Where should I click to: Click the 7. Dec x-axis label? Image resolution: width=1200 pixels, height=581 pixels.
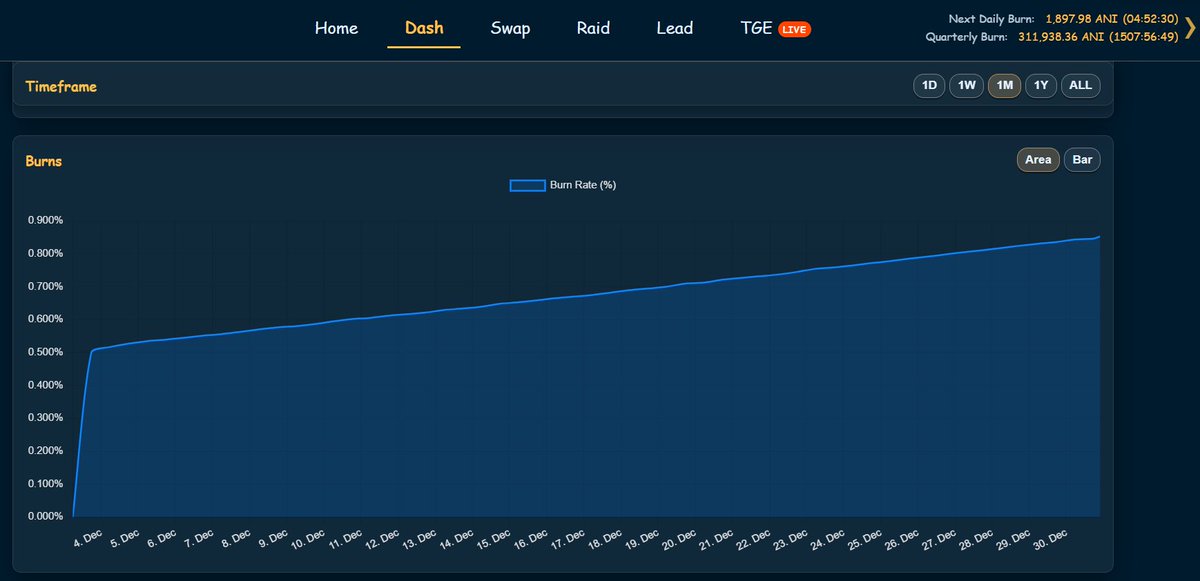[x=197, y=537]
